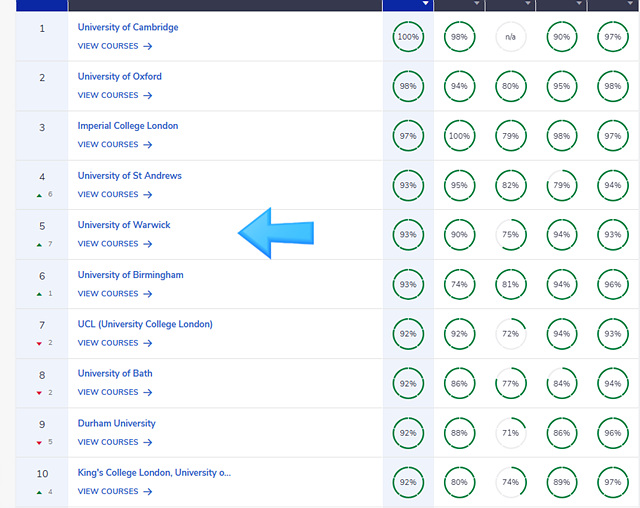Click King's College green up rank arrow
The height and width of the screenshot is (508, 640).
(x=39, y=492)
